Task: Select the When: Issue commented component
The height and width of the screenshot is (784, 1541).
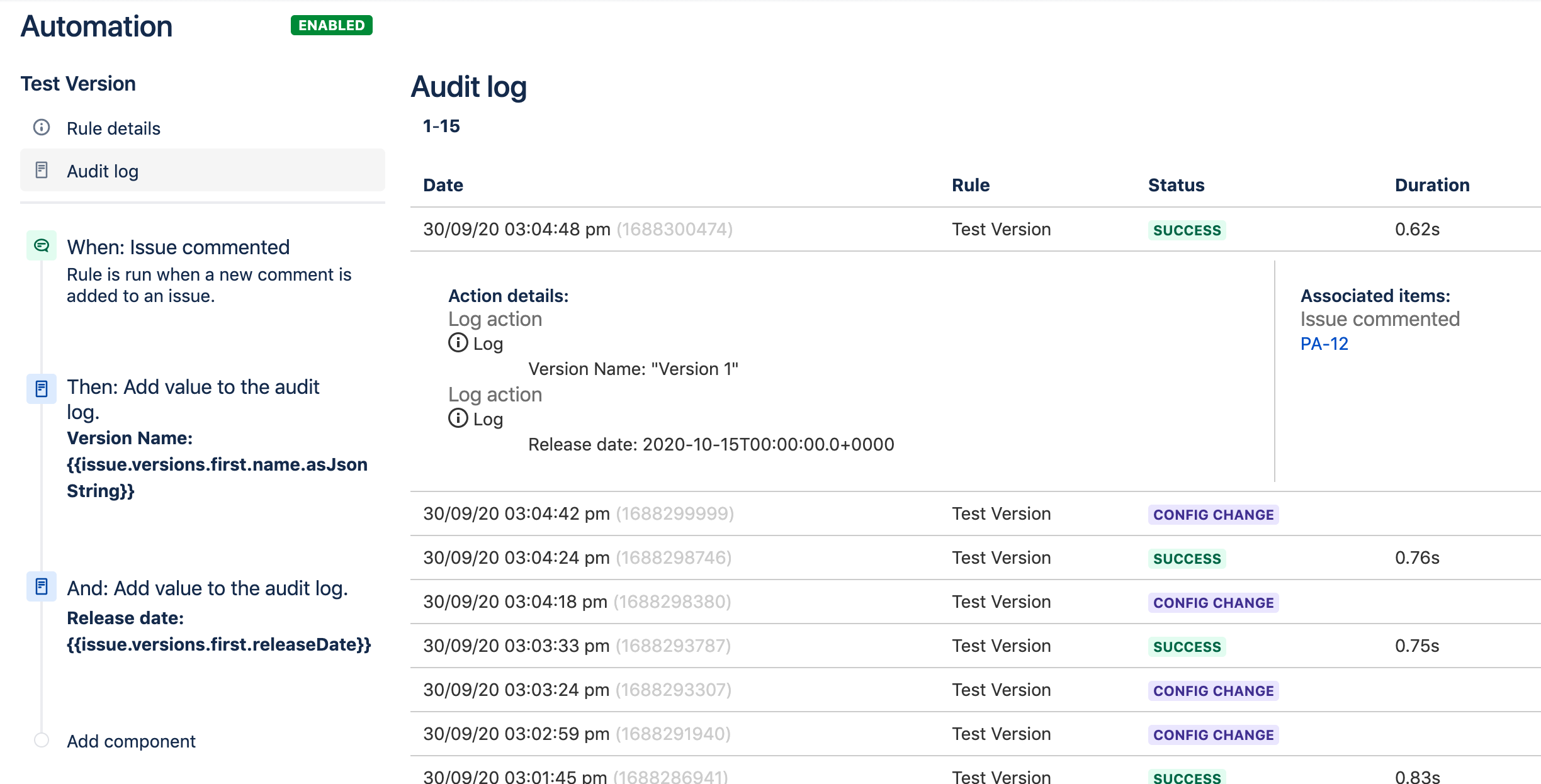Action: (178, 247)
